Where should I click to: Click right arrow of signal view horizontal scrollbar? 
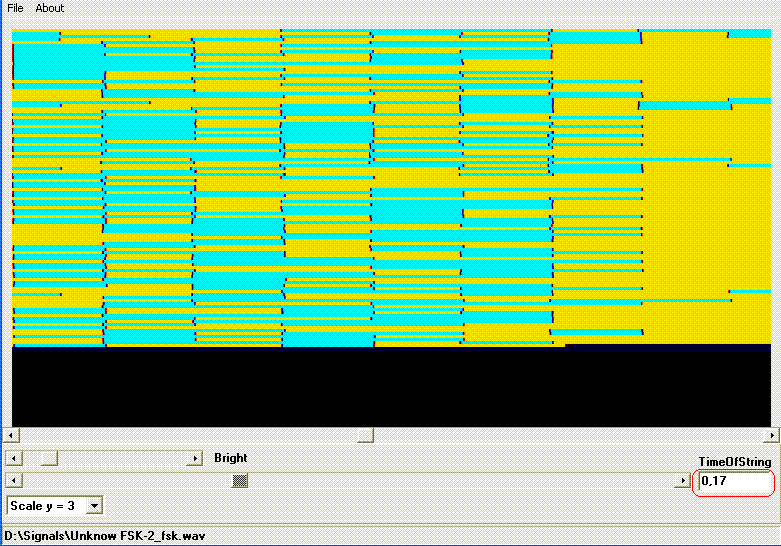tap(771, 436)
